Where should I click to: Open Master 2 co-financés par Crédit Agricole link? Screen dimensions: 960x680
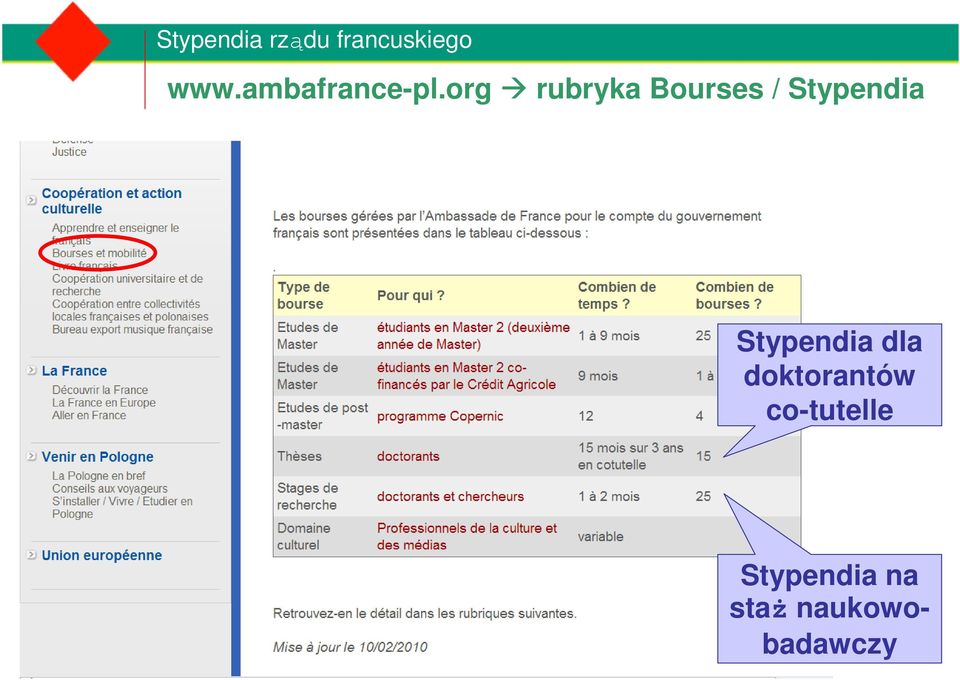pos(467,376)
